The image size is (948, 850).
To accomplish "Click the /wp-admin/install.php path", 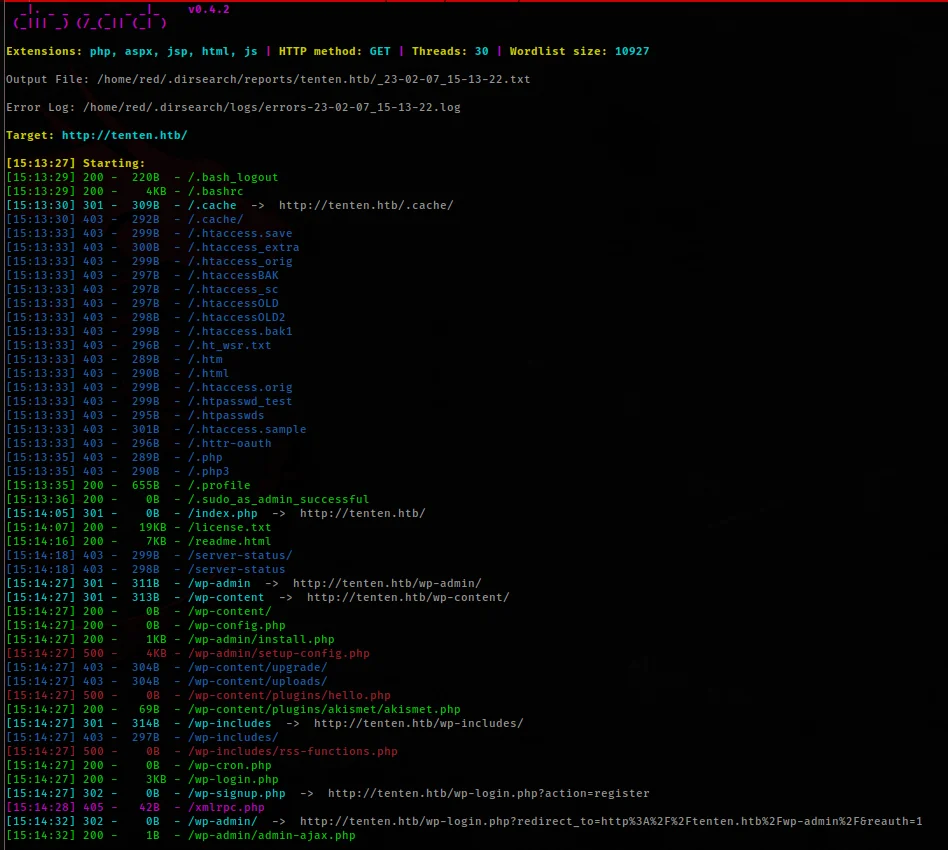I will coord(261,639).
